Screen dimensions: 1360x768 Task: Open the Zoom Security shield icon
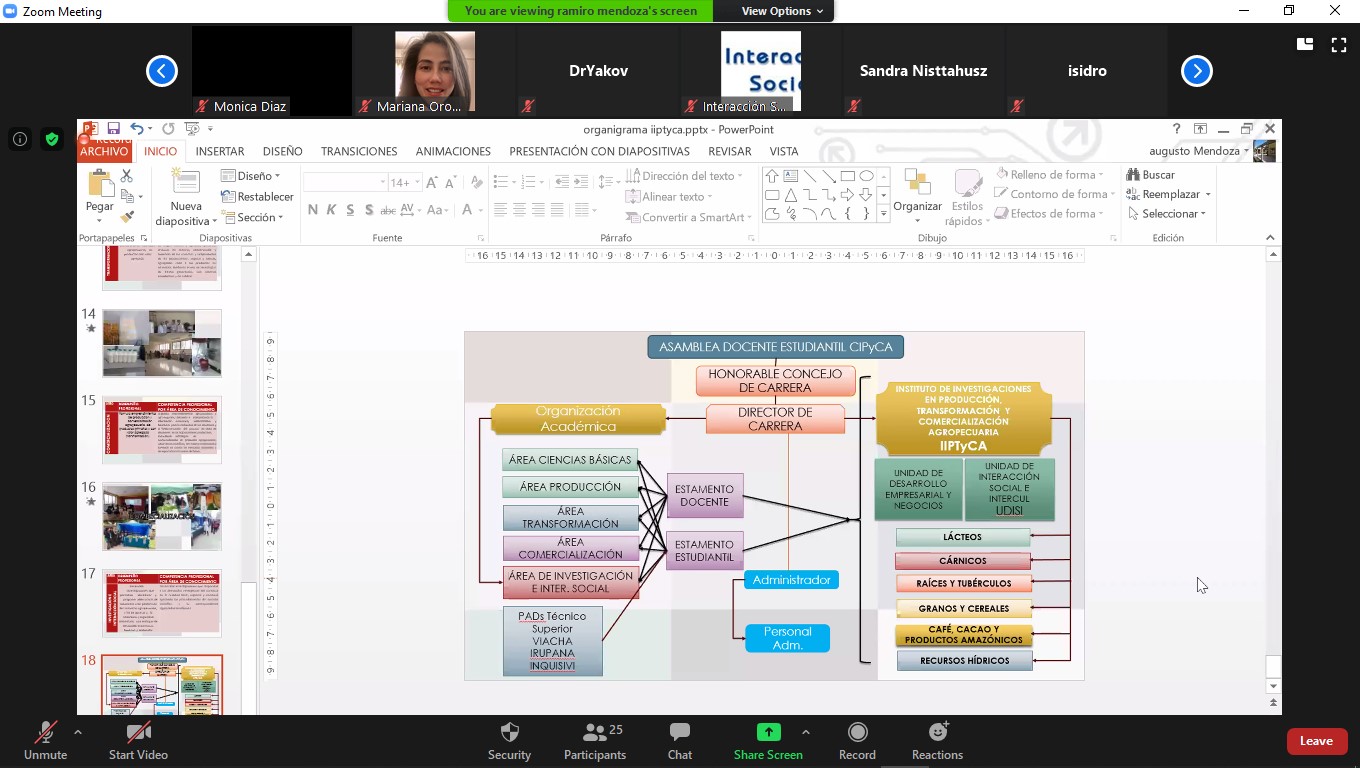[x=509, y=732]
